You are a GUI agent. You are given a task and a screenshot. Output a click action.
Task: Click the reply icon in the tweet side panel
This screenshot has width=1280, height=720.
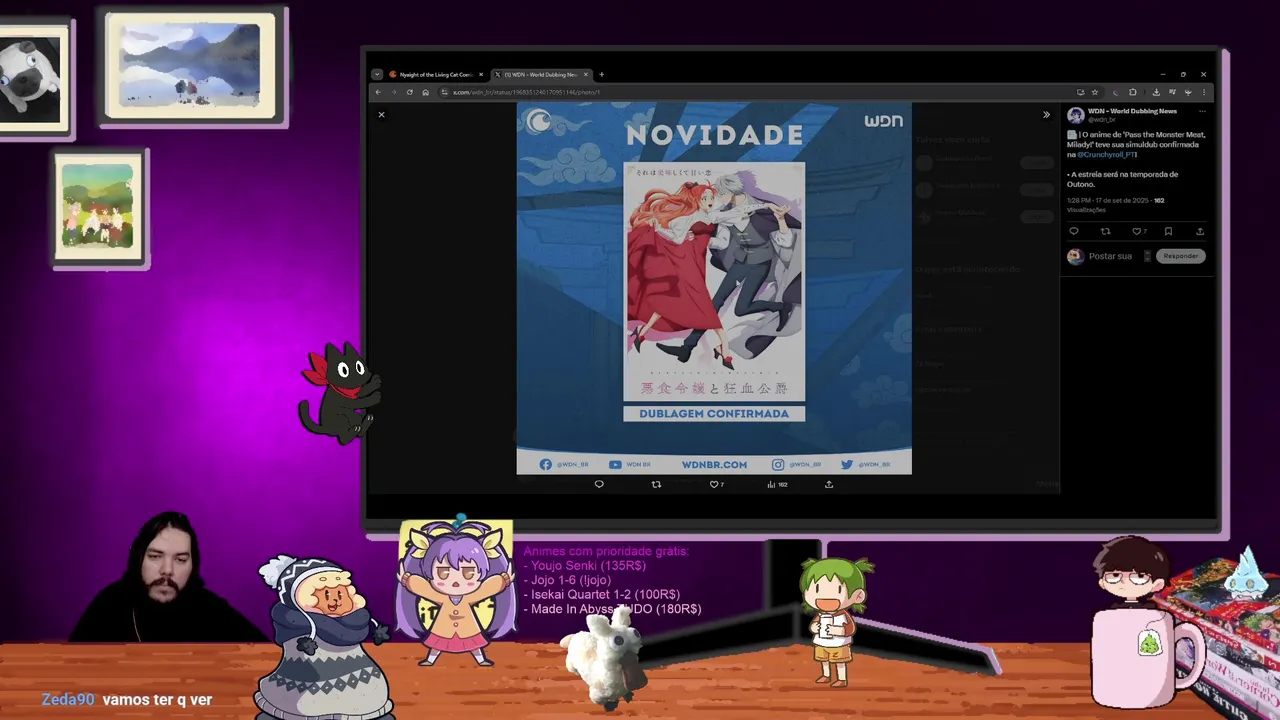pyautogui.click(x=1074, y=231)
